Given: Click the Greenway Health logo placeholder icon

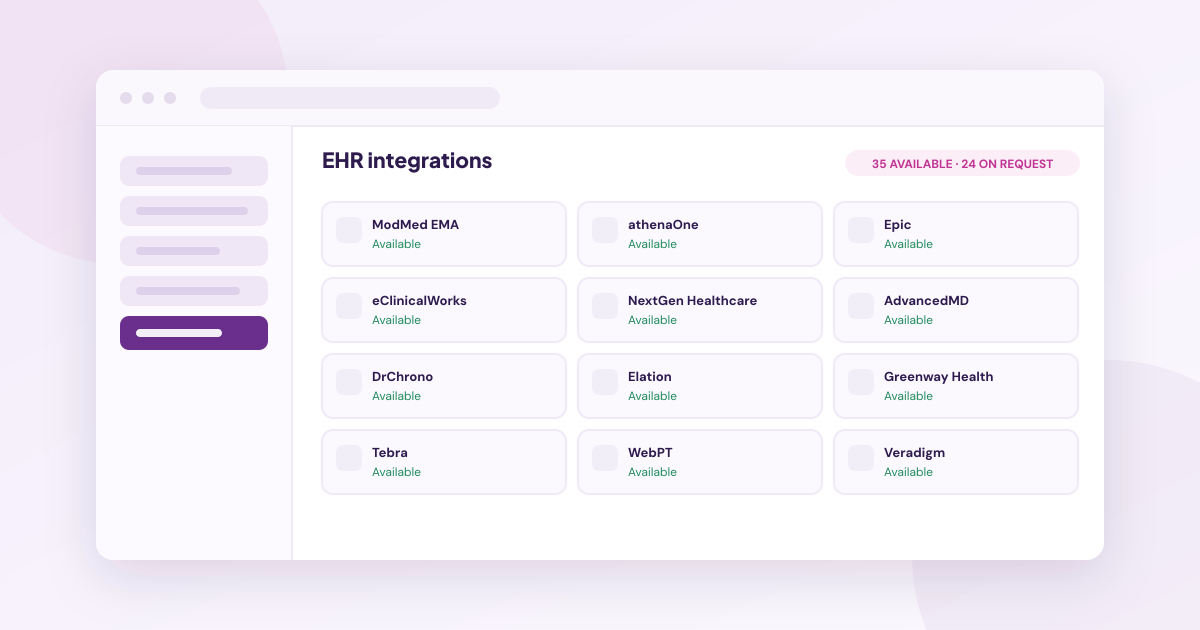Looking at the screenshot, I should (861, 382).
